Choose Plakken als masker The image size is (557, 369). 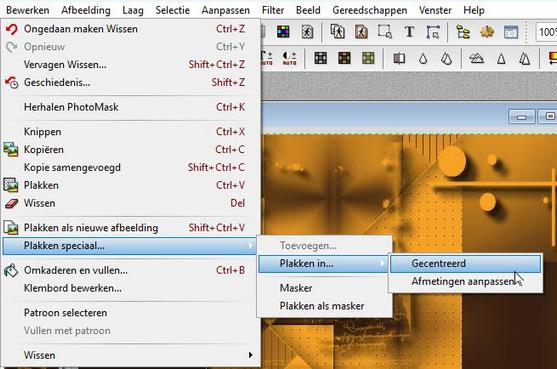point(324,306)
